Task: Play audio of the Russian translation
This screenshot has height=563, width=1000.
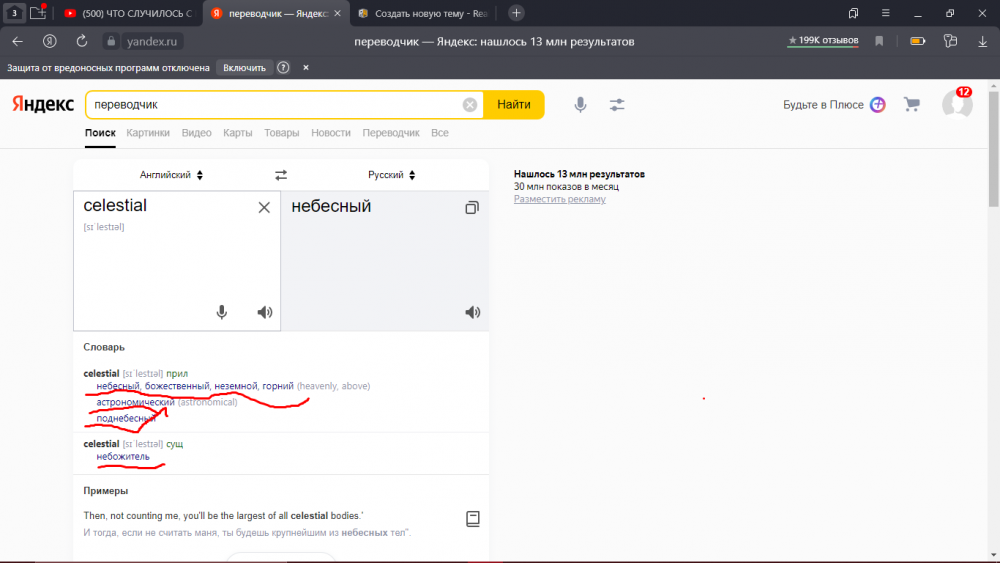Action: [473, 312]
